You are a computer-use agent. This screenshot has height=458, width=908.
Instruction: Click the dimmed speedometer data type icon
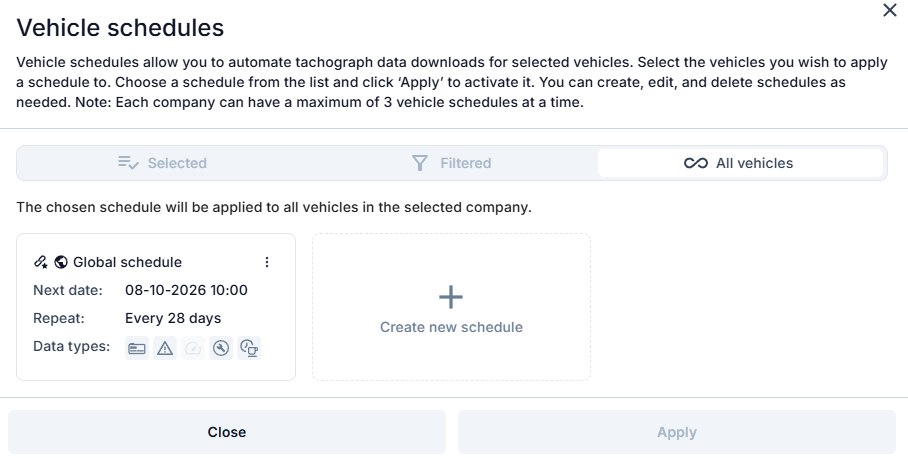coord(193,348)
